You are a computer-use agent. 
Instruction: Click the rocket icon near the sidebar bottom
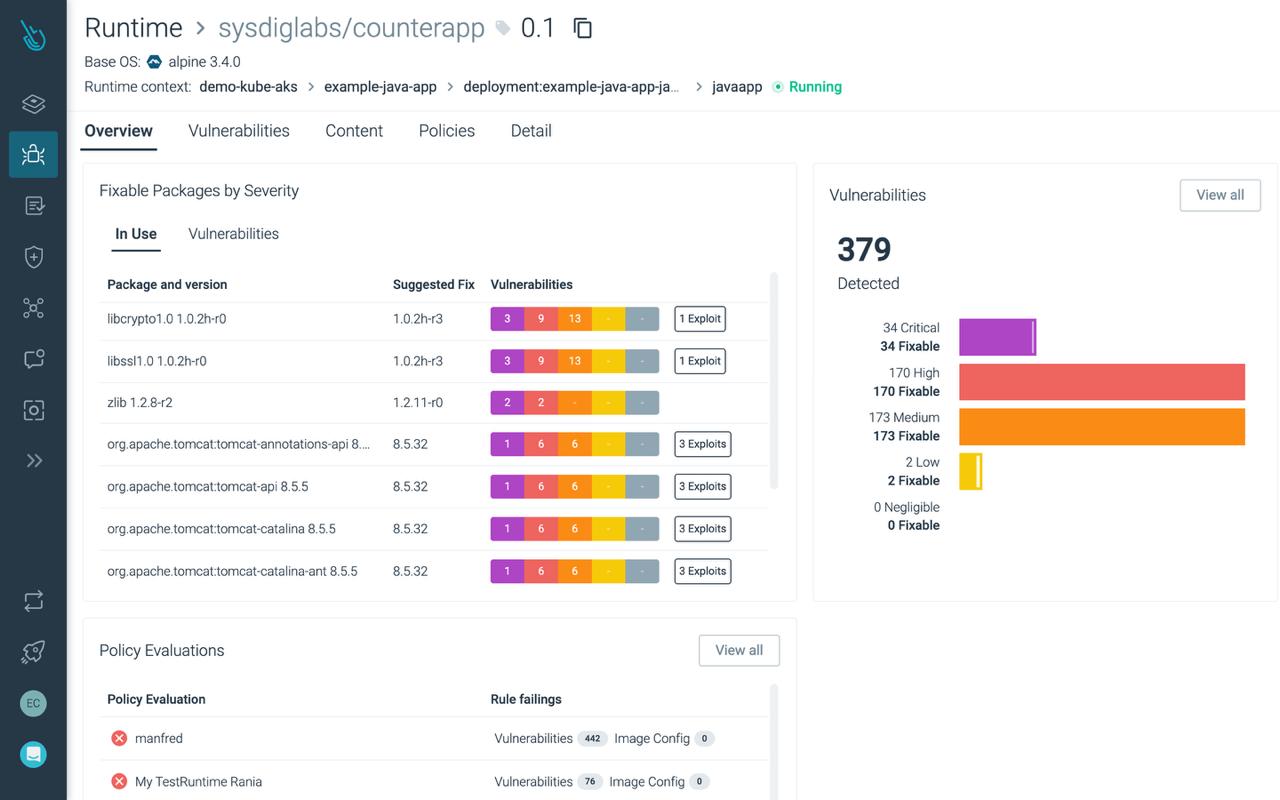pyautogui.click(x=33, y=652)
